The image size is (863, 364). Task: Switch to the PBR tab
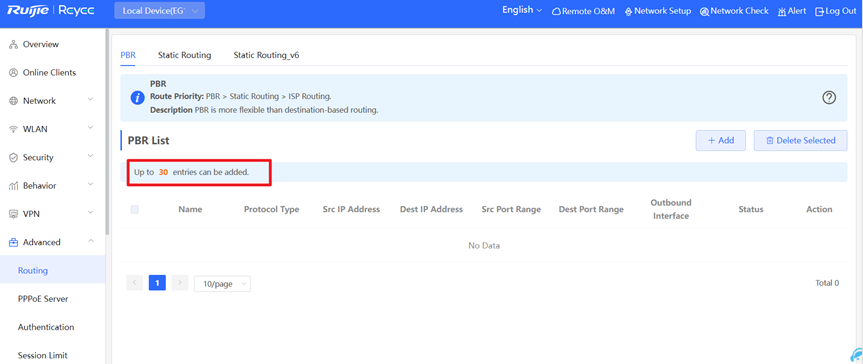[128, 55]
